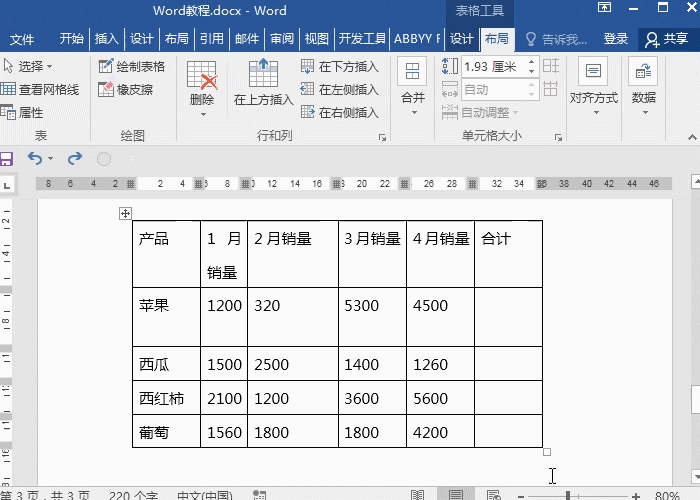The image size is (700, 500).
Task: Click the Redo icon
Action: 75,158
